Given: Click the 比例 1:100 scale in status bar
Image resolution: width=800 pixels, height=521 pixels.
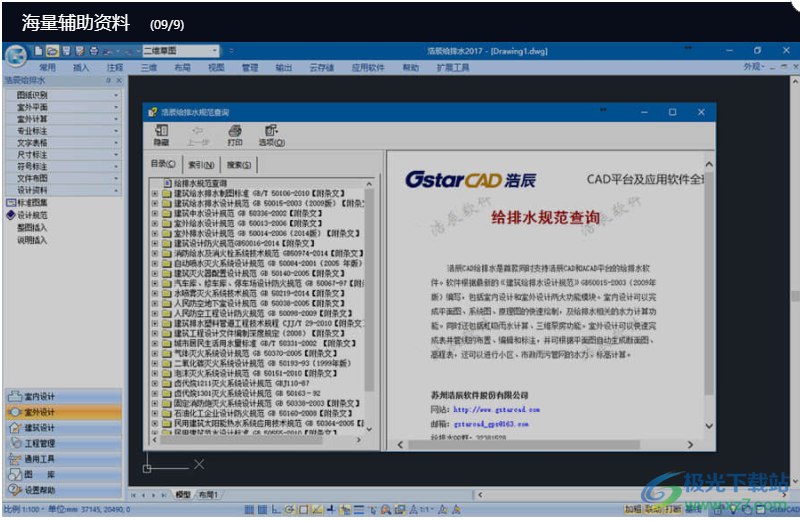Looking at the screenshot, I should [22, 509].
